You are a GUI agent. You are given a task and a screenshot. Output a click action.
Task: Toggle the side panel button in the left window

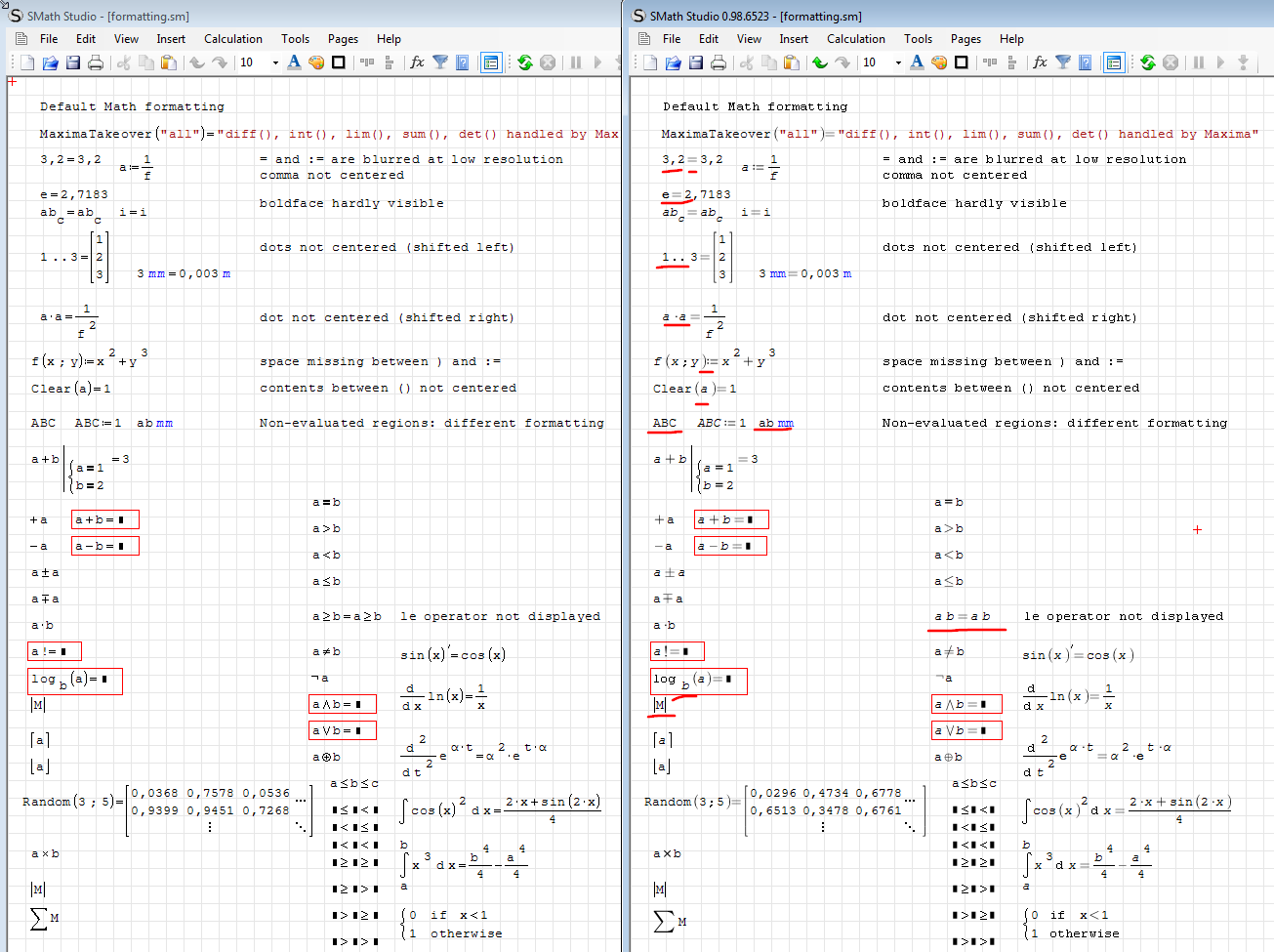pyautogui.click(x=491, y=62)
